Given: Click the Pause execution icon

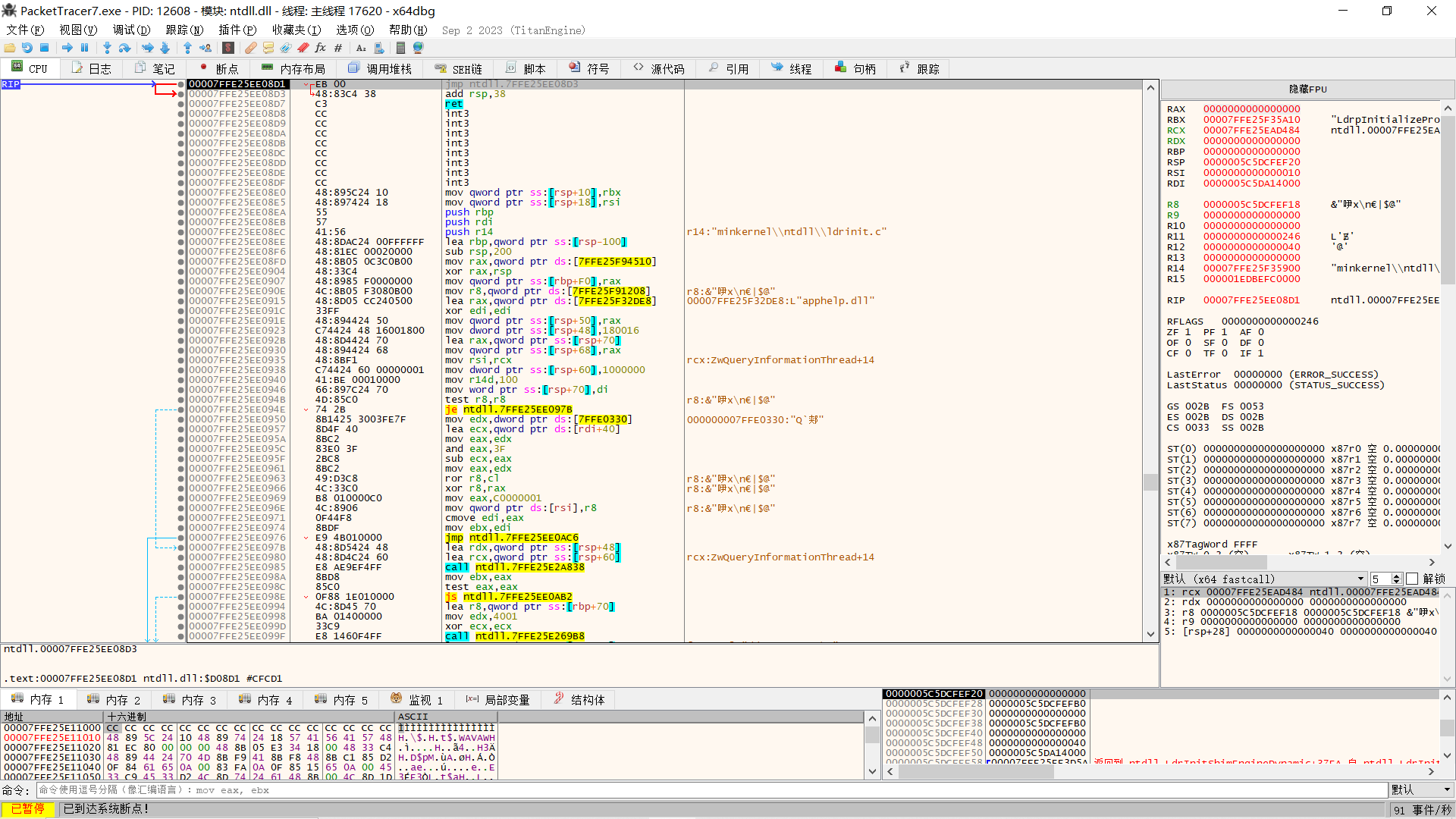Looking at the screenshot, I should [84, 48].
